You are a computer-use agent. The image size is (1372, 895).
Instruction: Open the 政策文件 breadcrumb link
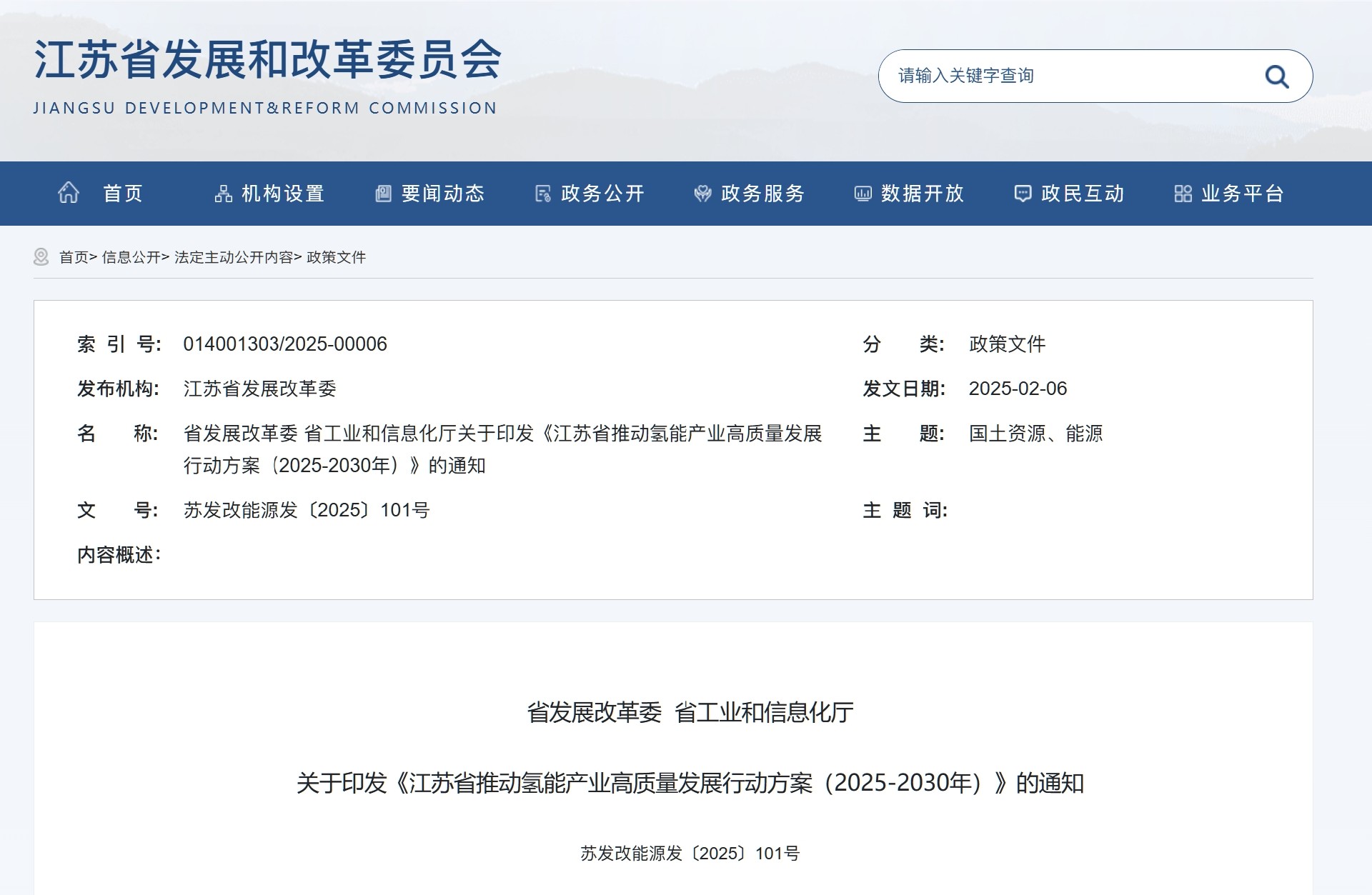[x=336, y=257]
